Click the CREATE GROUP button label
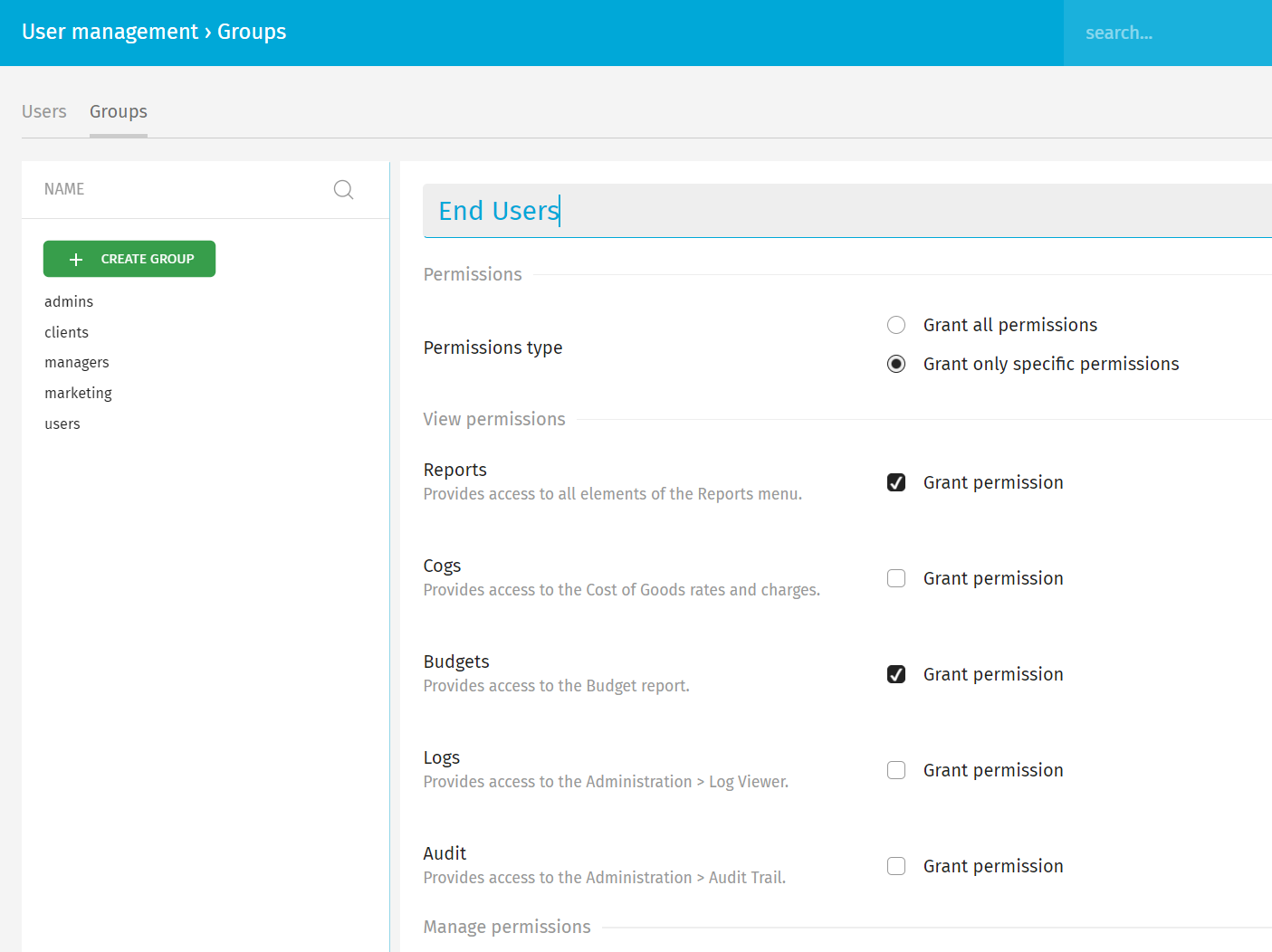 (148, 259)
